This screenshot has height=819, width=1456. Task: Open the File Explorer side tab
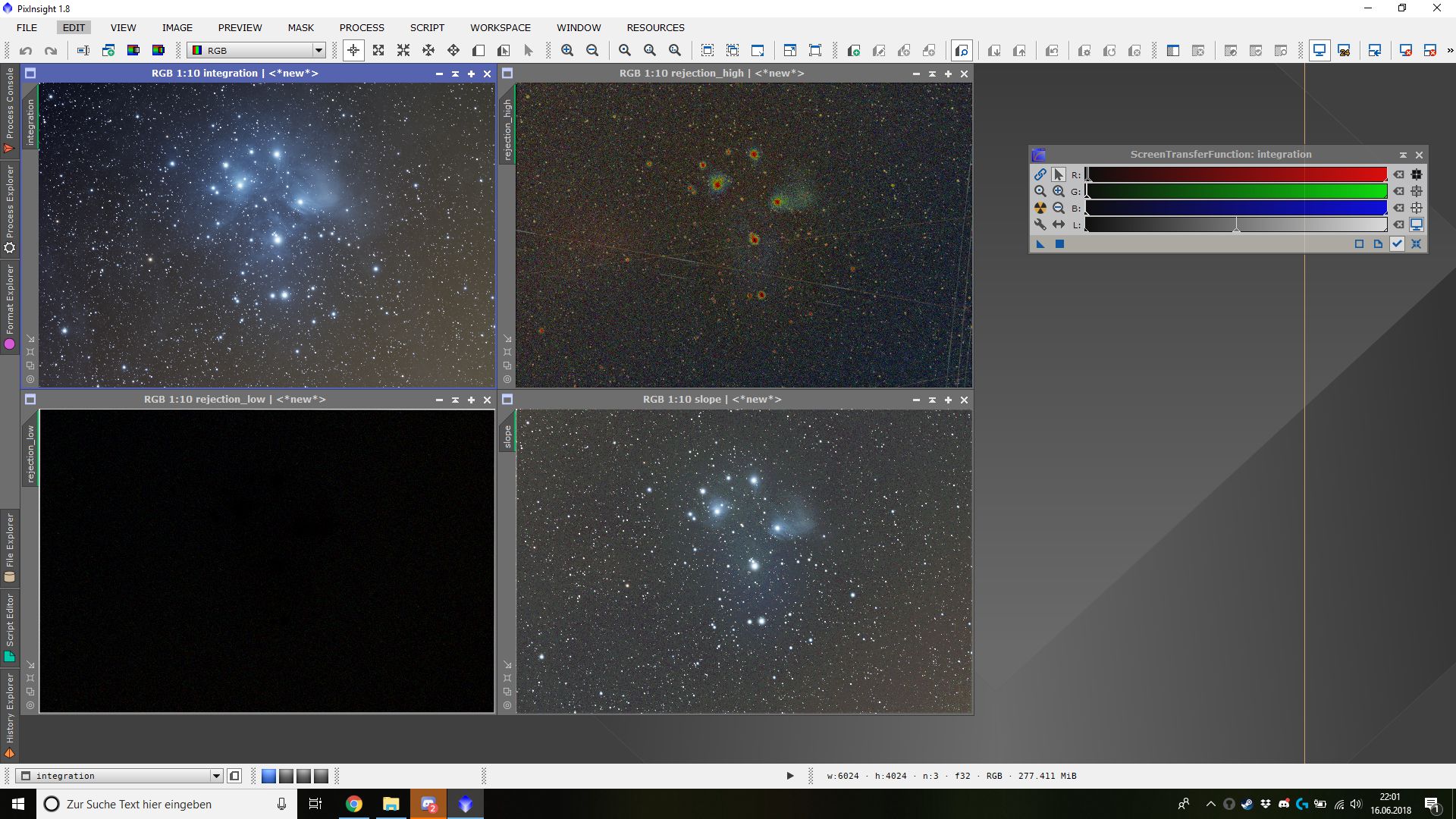pos(10,548)
